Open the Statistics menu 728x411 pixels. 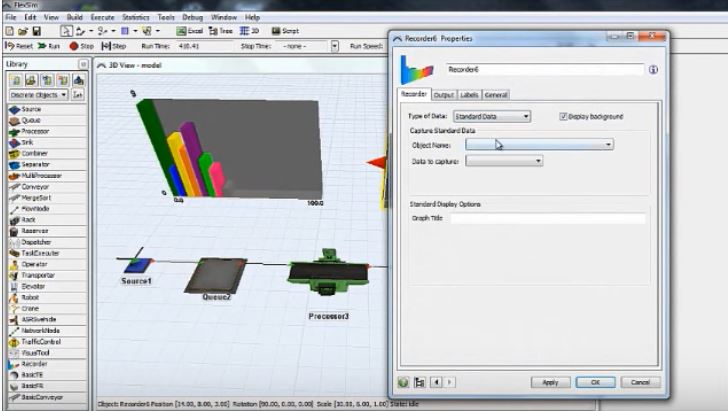tap(136, 17)
